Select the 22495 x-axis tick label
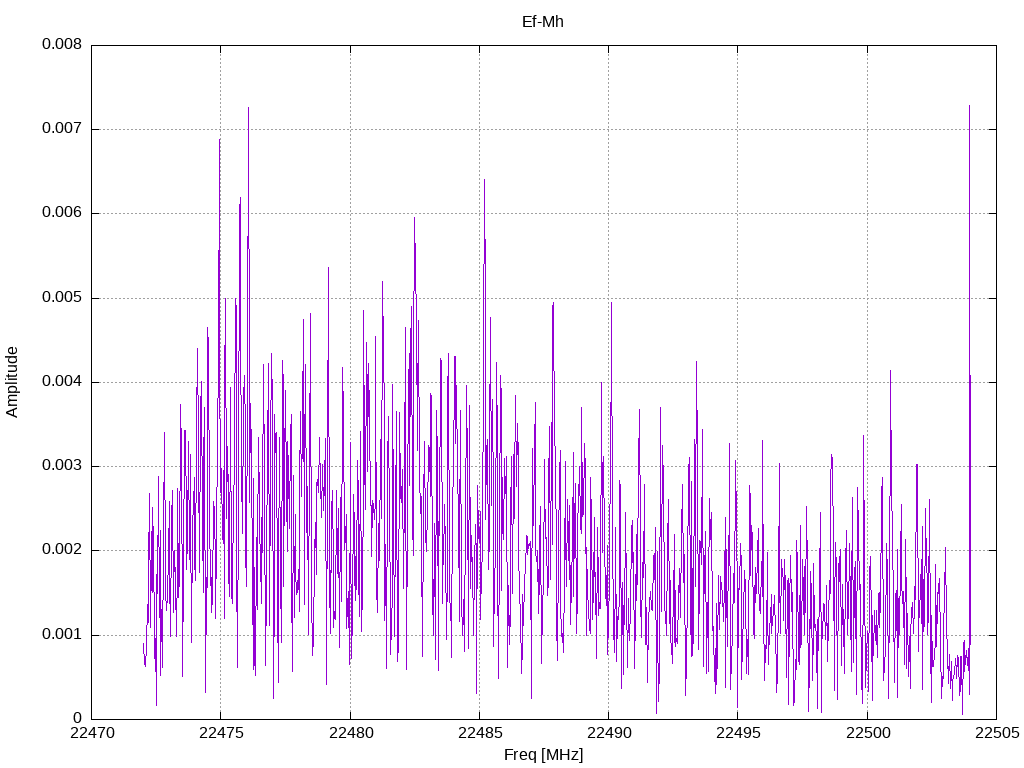This screenshot has height=768, width=1024. coord(737,733)
